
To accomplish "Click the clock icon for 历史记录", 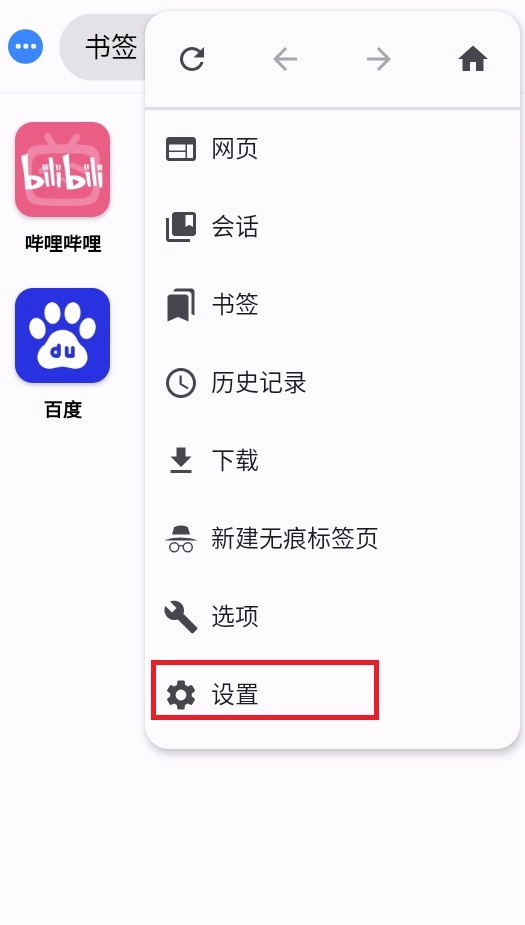I will pos(181,383).
